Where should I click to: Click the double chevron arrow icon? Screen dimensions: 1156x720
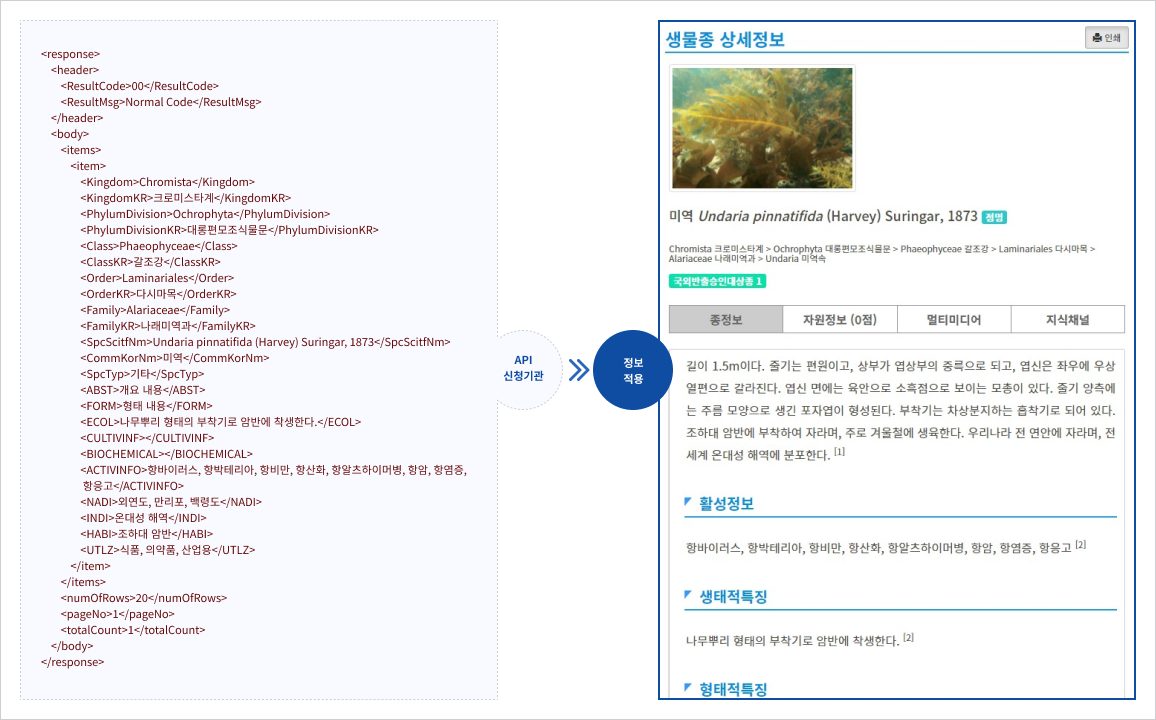579,369
